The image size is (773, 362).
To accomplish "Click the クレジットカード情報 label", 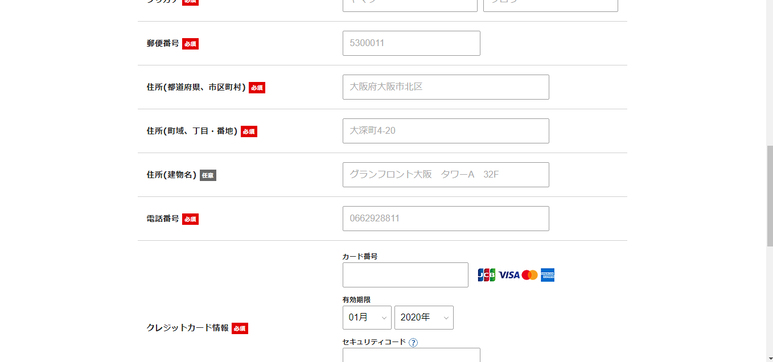I will click(187, 328).
